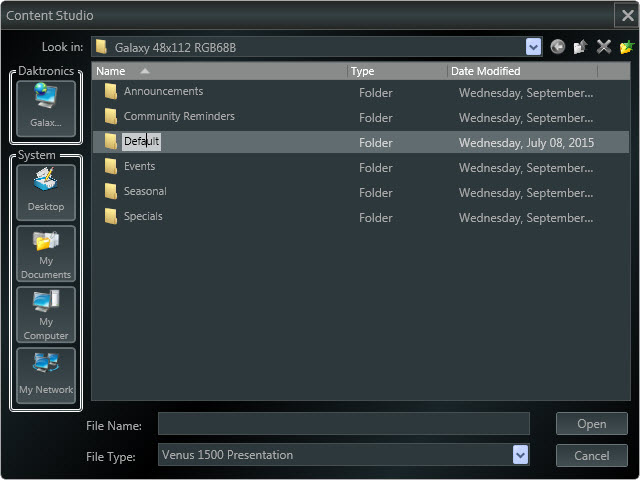Click the Events folder icon
Screen dimensions: 640x480
pos(111,167)
